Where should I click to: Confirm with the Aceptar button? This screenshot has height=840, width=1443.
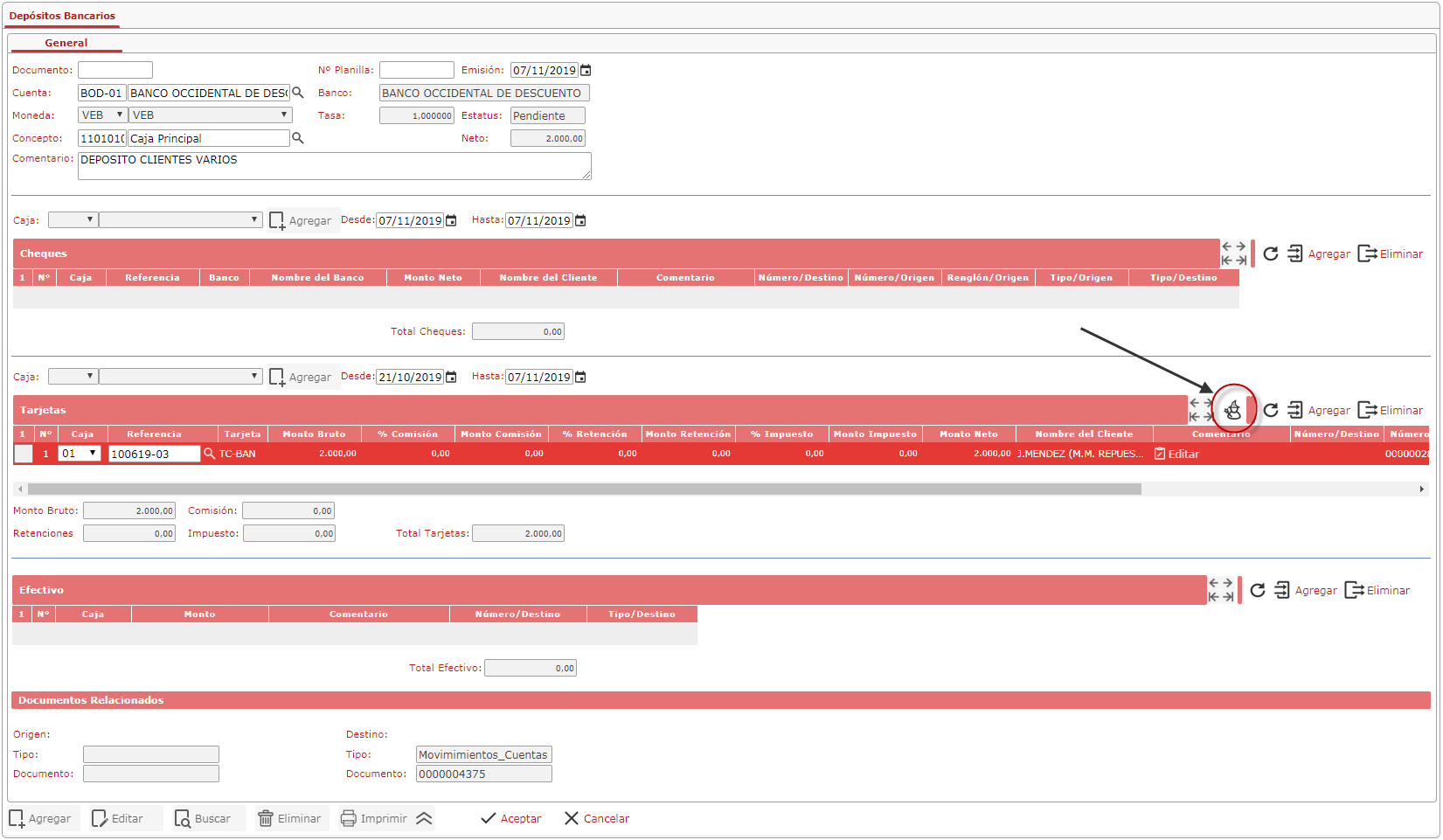(x=511, y=818)
